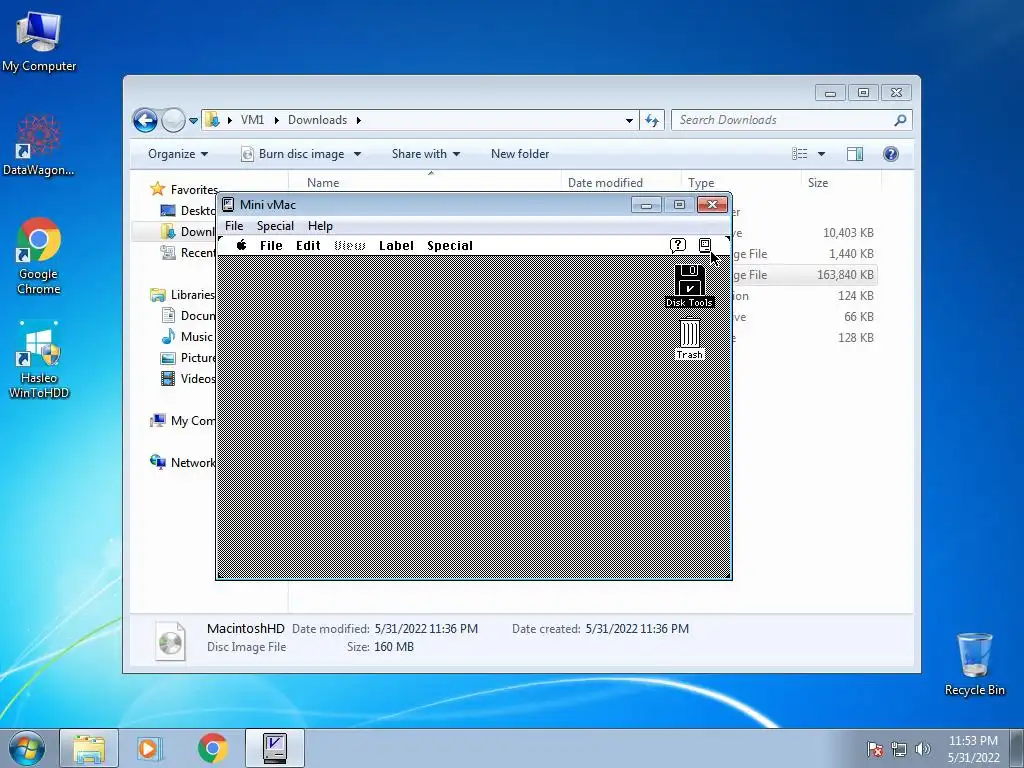The height and width of the screenshot is (768, 1024).
Task: Click Explorer's Forward arrow button
Action: [173, 120]
